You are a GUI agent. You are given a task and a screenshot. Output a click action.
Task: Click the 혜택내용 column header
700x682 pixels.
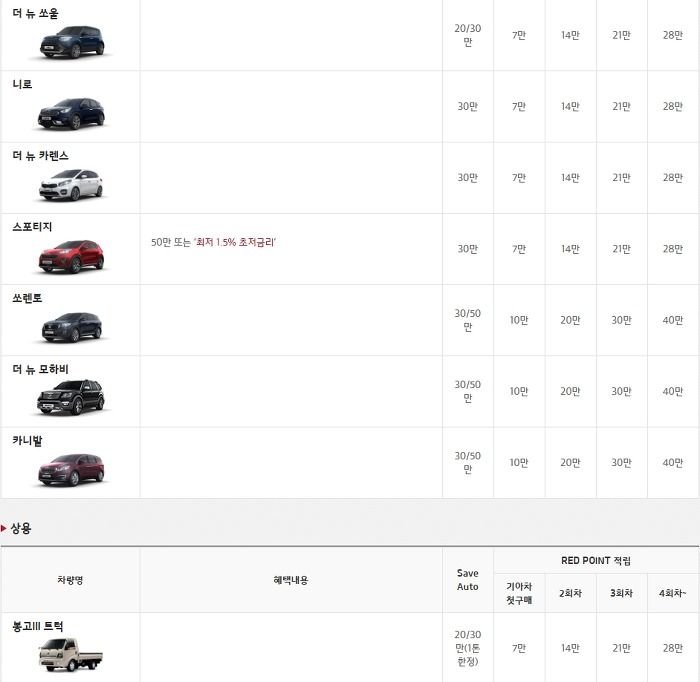tap(291, 580)
